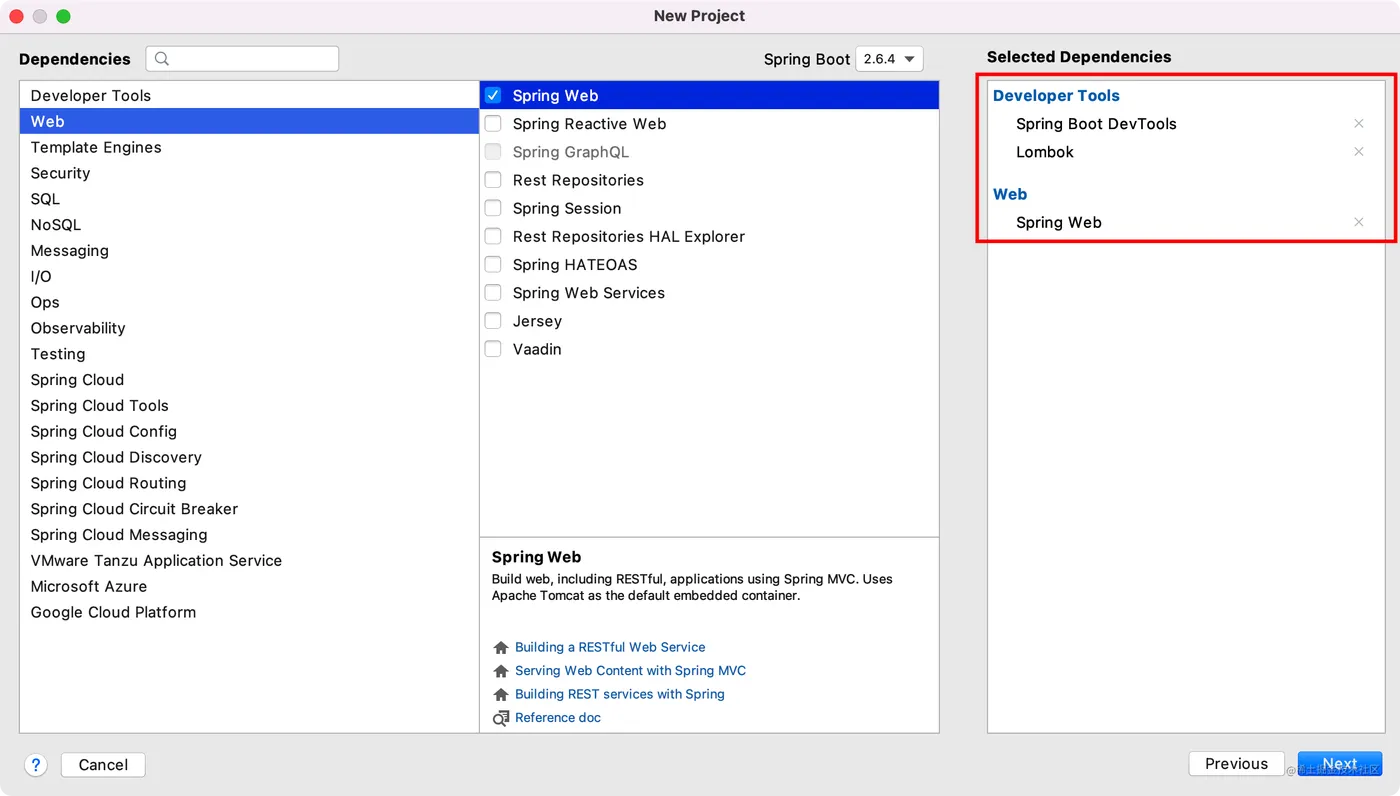
Task: Click the Developer Tools heading in Selected Dependencies
Action: point(1056,96)
